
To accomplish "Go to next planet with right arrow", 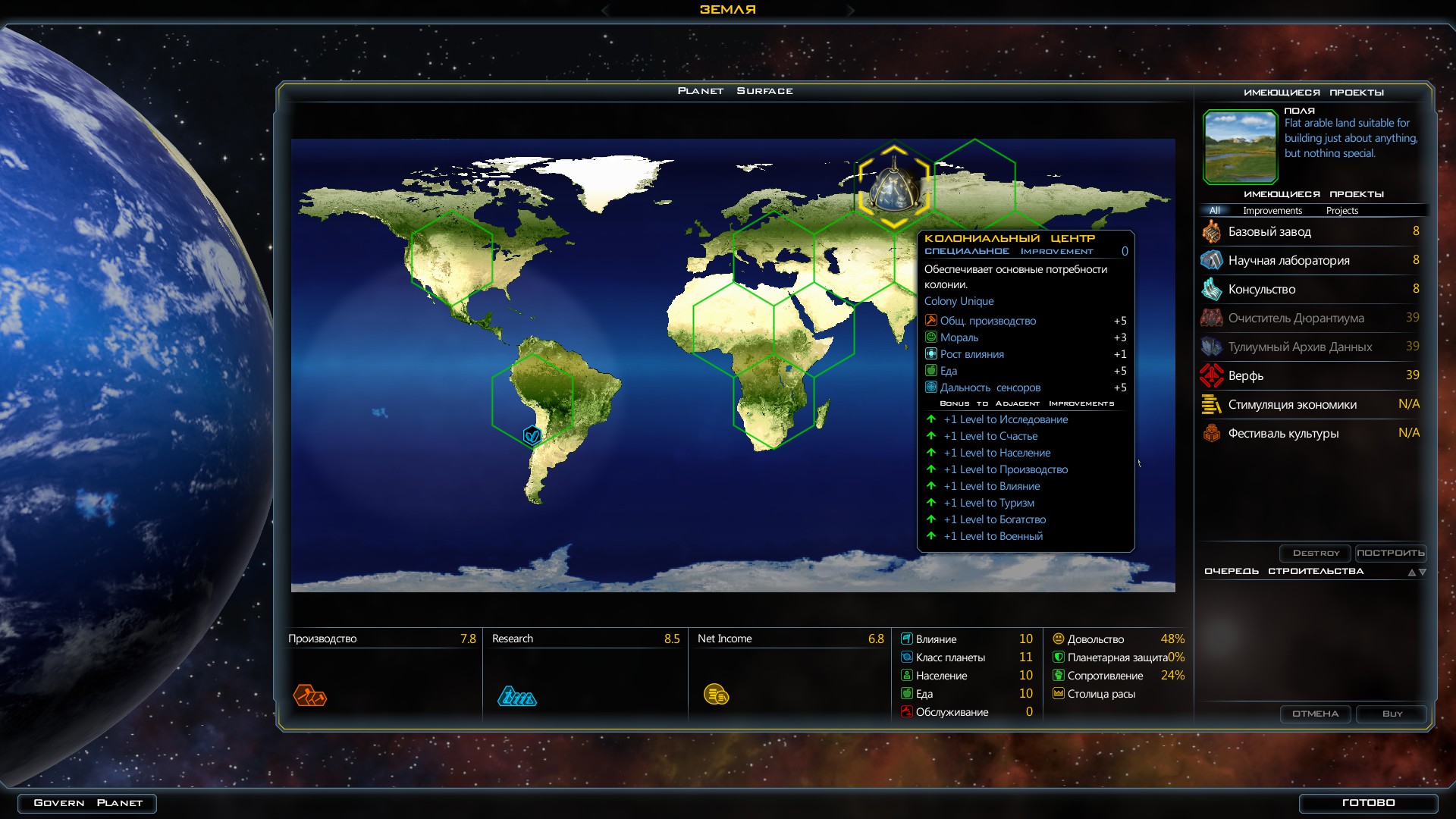I will pos(850,10).
